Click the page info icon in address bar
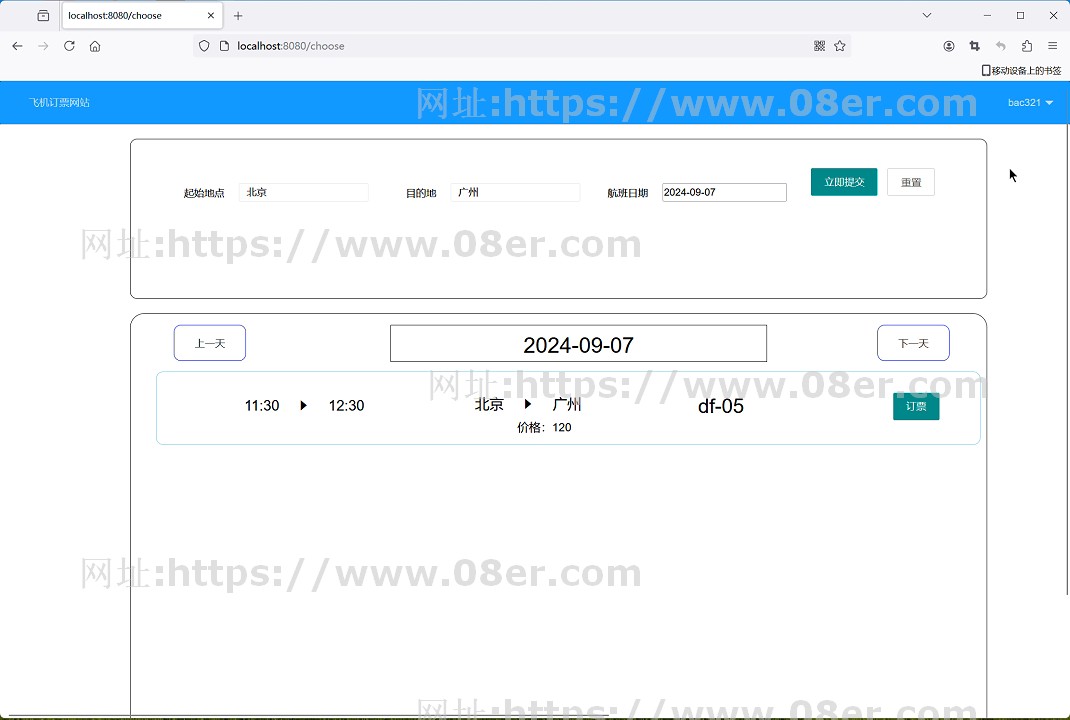The image size is (1070, 720). pos(224,46)
